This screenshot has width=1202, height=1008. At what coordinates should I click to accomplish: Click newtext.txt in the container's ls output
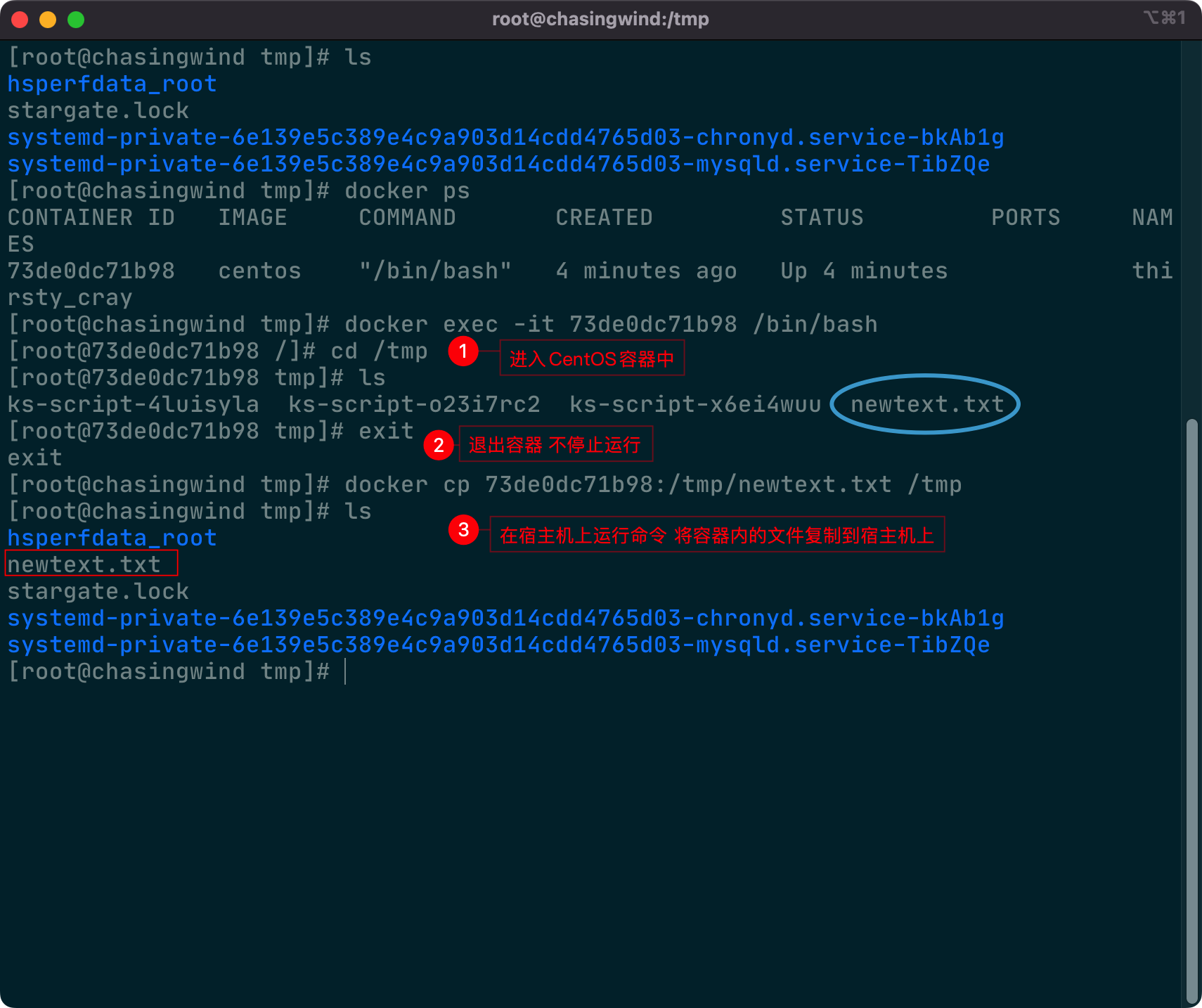point(927,404)
